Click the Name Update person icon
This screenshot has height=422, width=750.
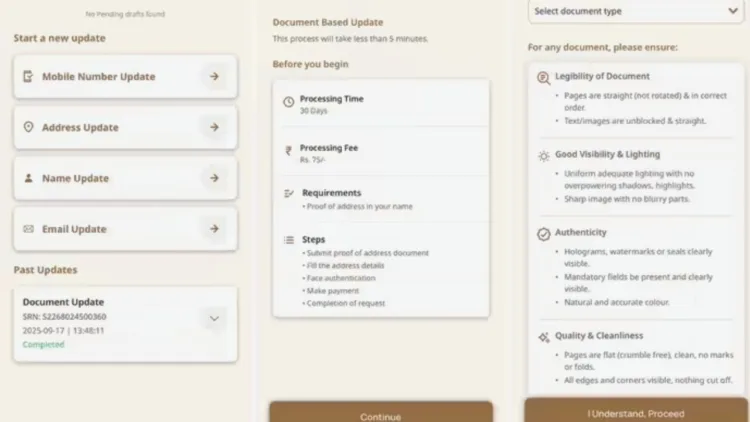[28, 178]
